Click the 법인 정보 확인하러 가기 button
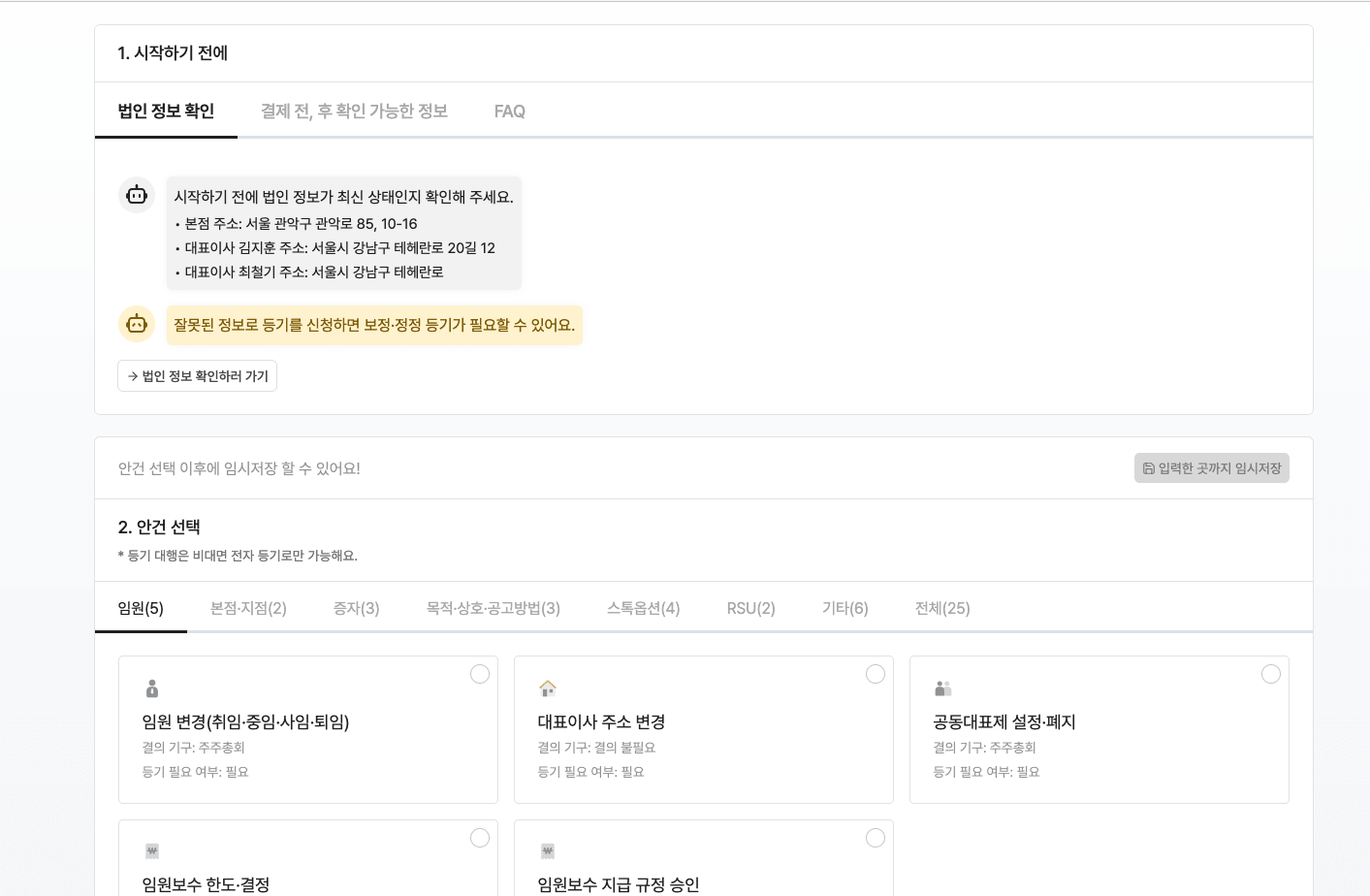Viewport: 1370px width, 896px height. [198, 376]
